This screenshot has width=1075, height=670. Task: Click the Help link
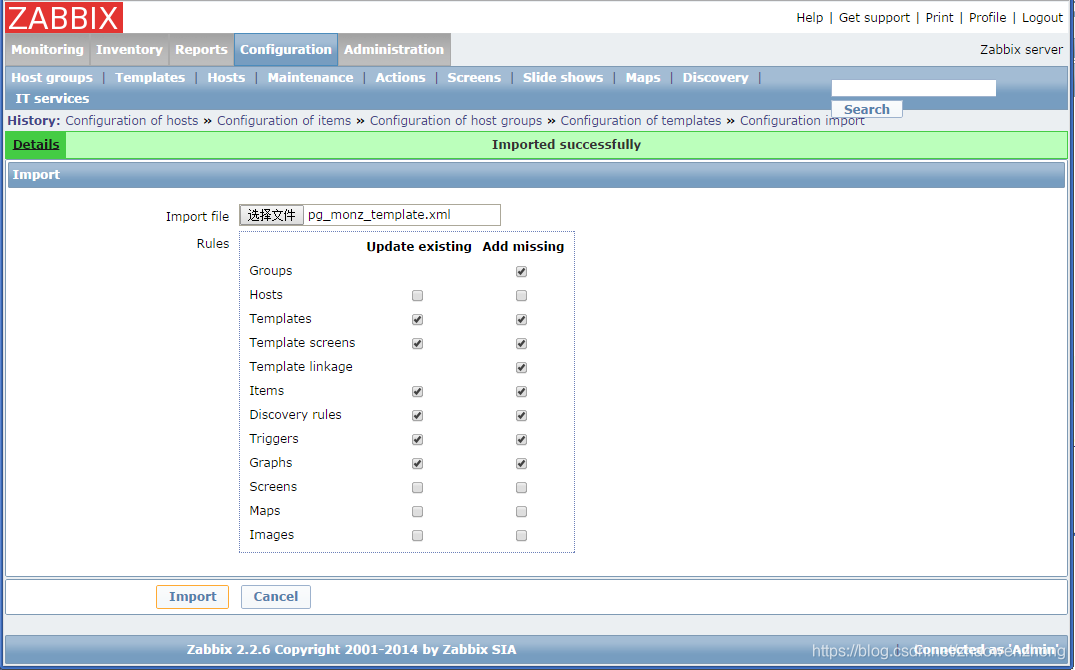coord(810,18)
